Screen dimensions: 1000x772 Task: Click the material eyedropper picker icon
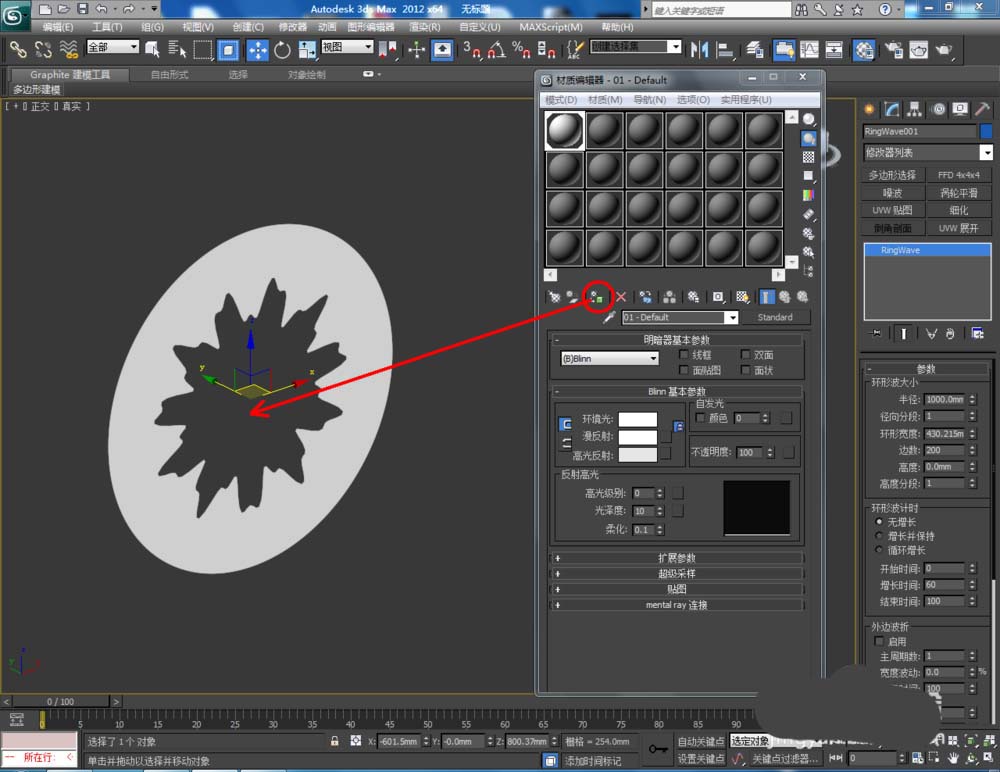[x=609, y=317]
